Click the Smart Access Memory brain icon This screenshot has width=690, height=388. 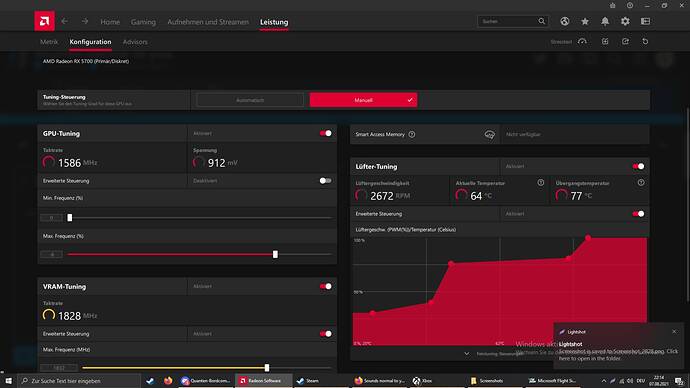[x=489, y=135]
